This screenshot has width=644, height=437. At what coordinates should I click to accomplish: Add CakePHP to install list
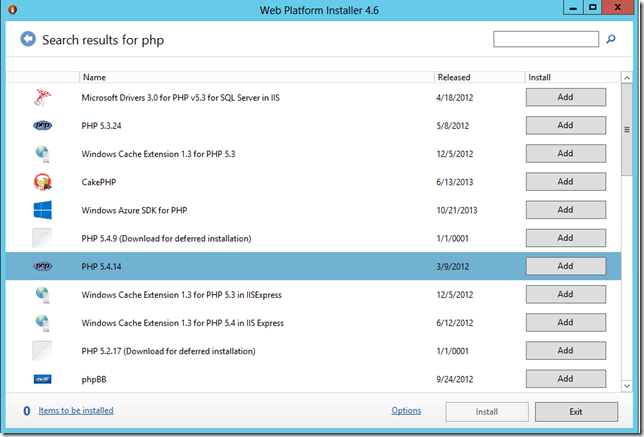point(566,182)
